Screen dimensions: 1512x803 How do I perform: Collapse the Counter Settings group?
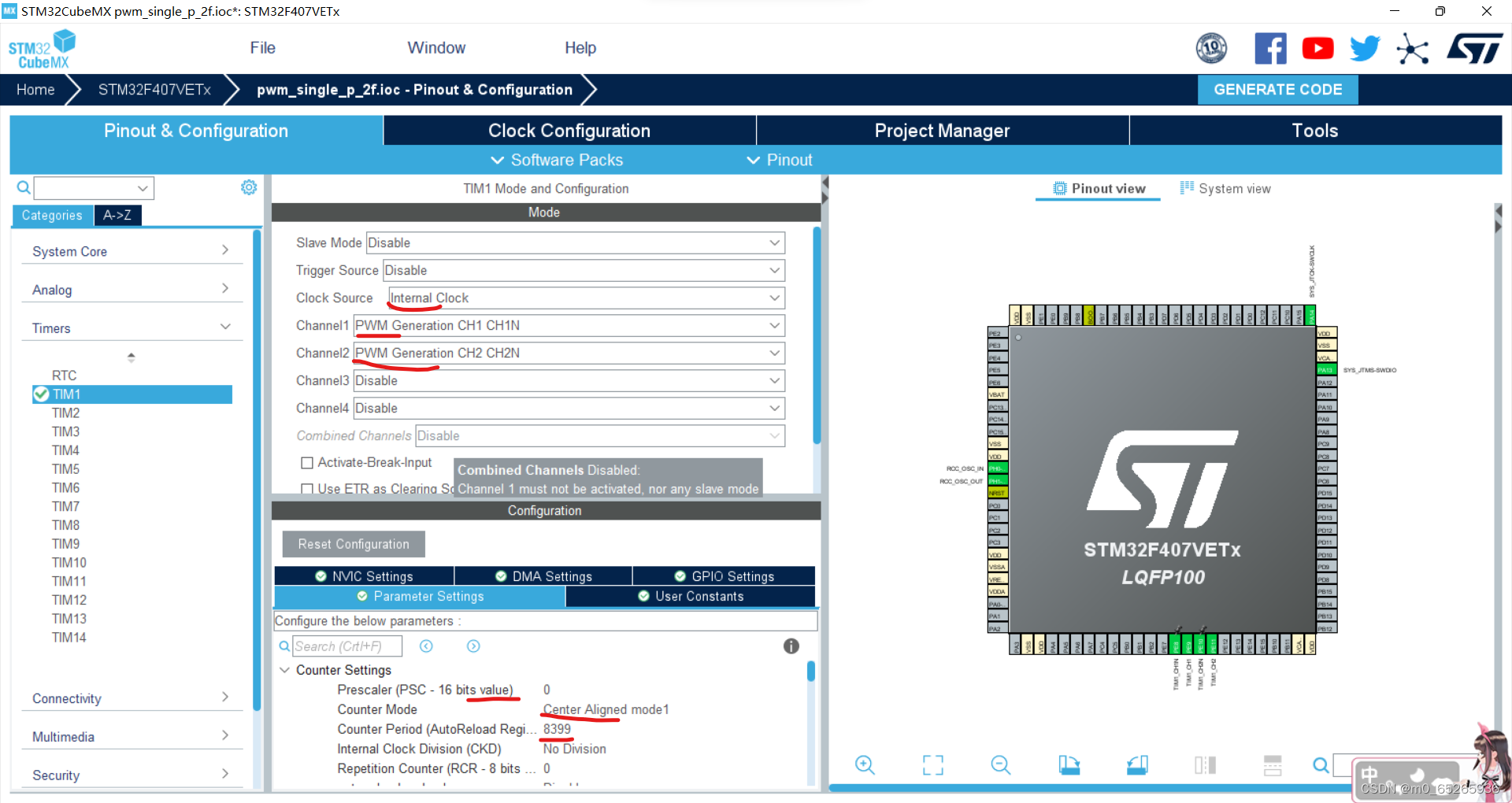coord(284,670)
